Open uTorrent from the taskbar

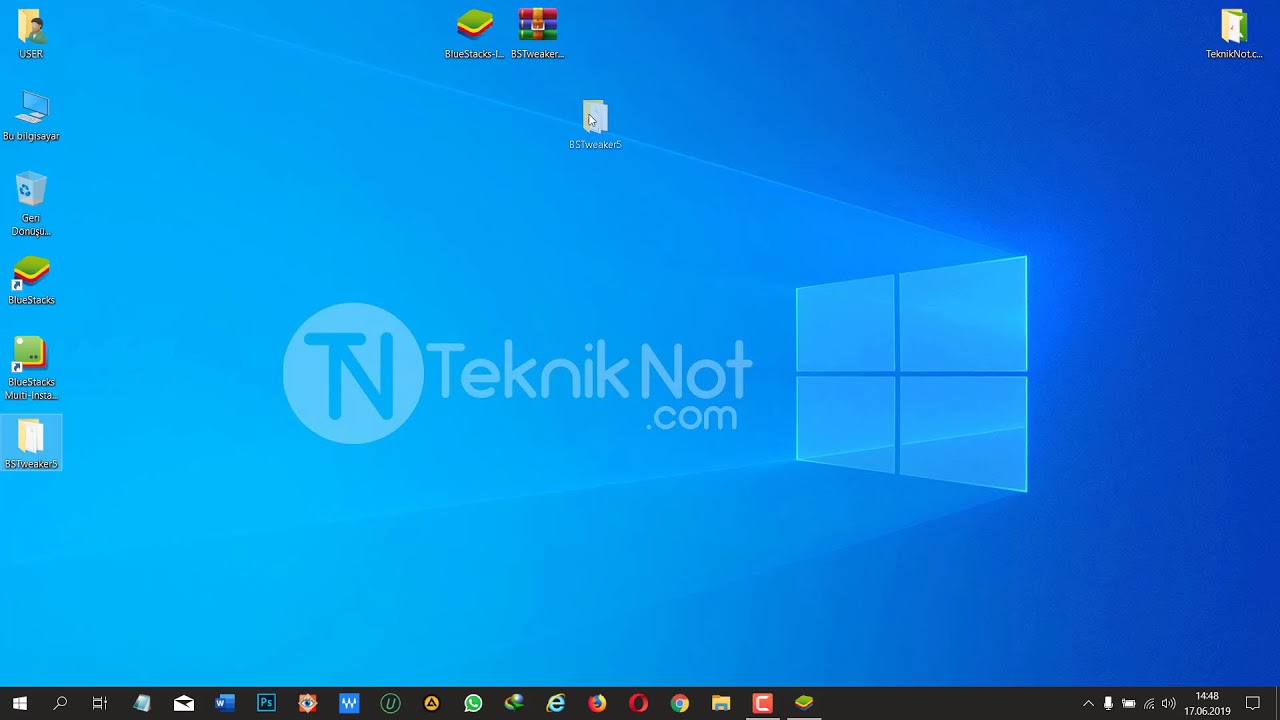[390, 703]
